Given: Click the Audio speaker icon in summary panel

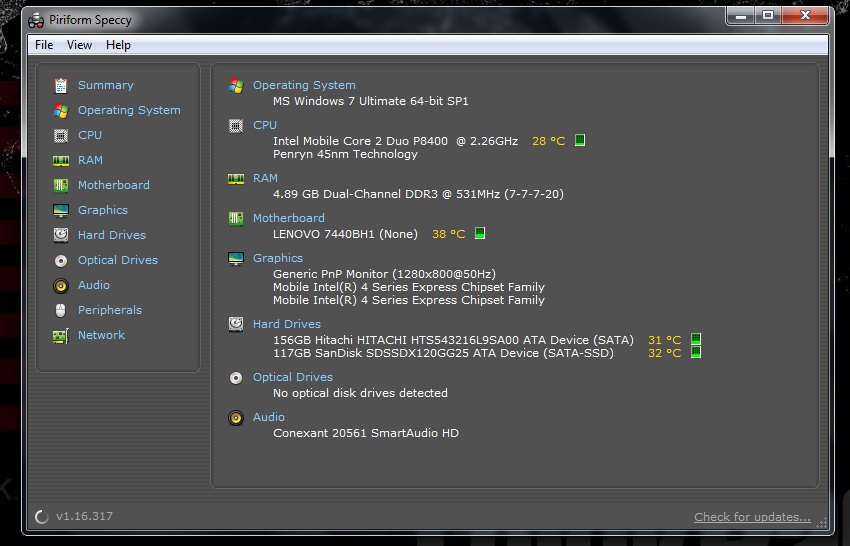Looking at the screenshot, I should tap(236, 418).
